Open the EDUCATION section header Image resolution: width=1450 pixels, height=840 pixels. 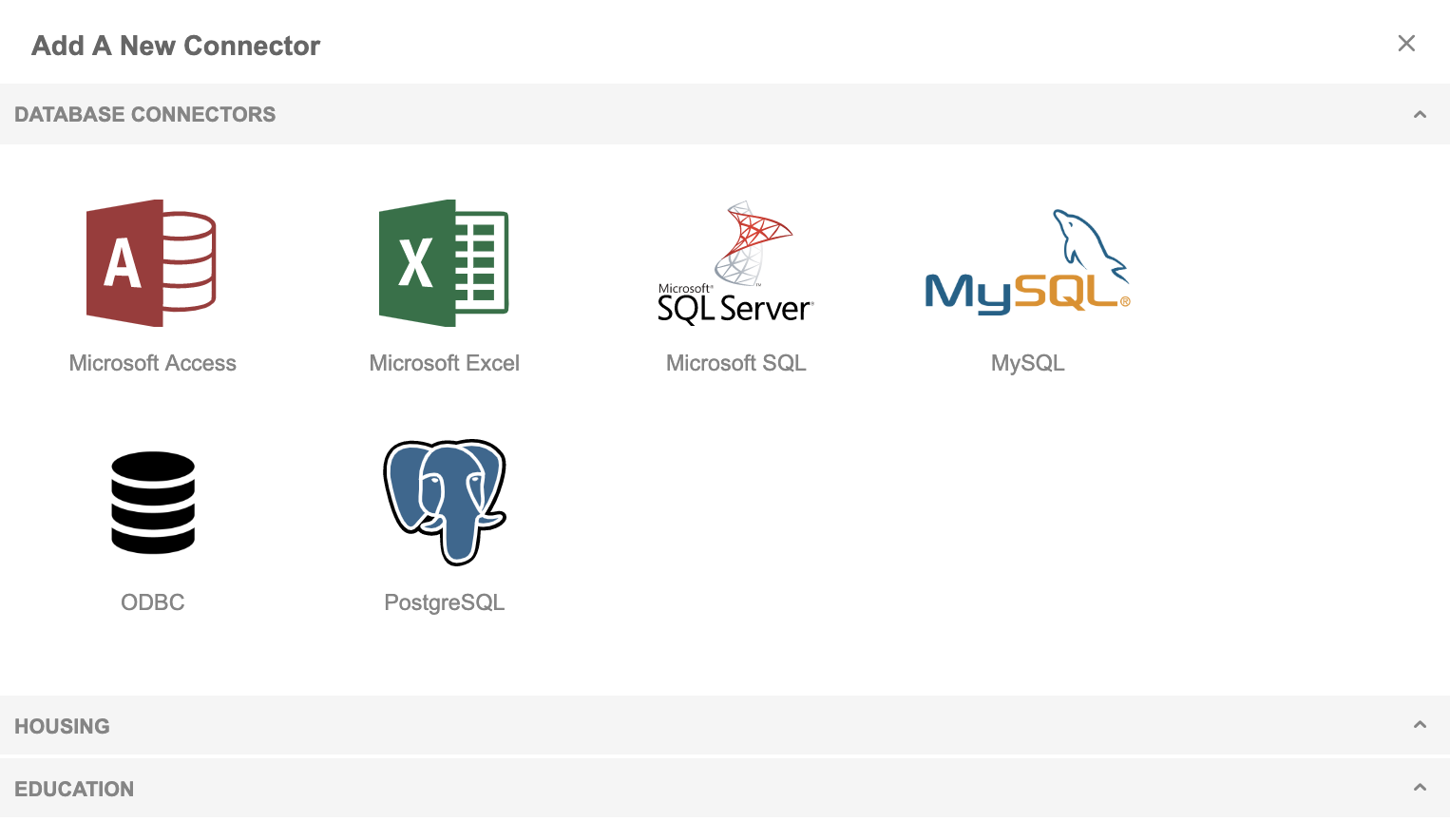pyautogui.click(x=725, y=788)
